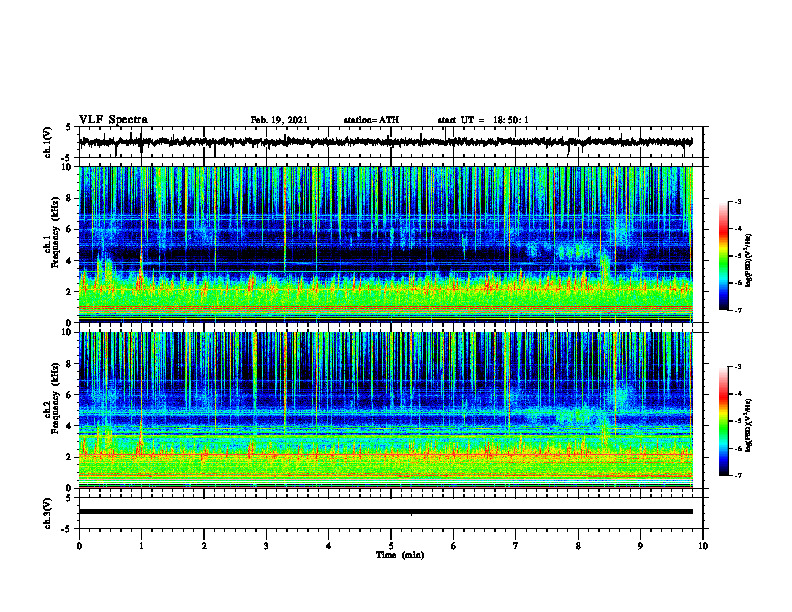
Task: Click time axis tick label "0"
Action: coord(79,546)
